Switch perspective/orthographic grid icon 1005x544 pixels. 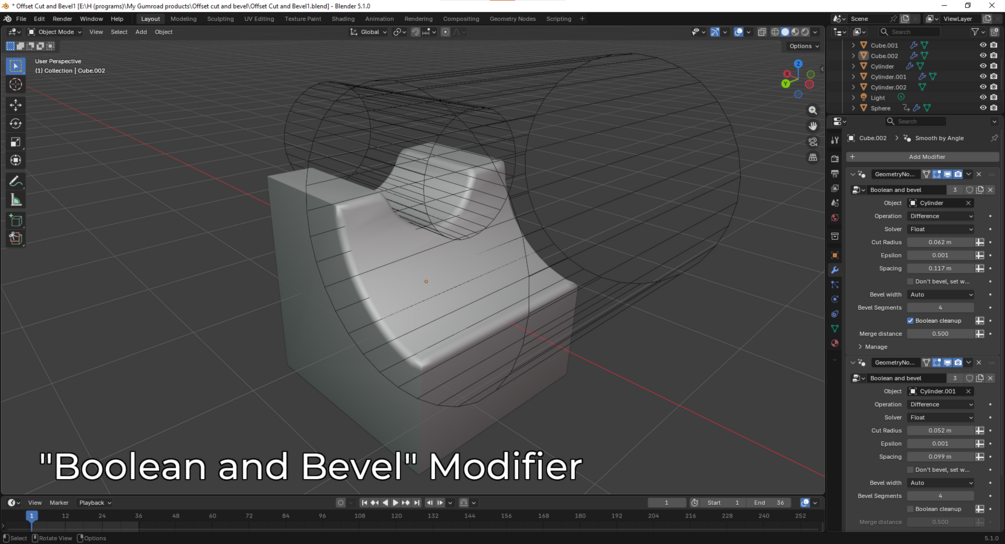(813, 157)
